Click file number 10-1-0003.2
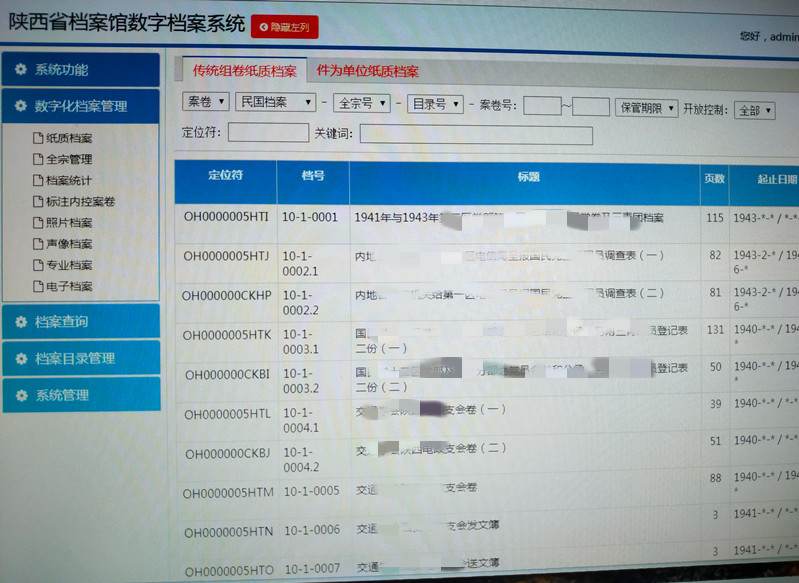Viewport: 799px width, 583px height. click(302, 381)
